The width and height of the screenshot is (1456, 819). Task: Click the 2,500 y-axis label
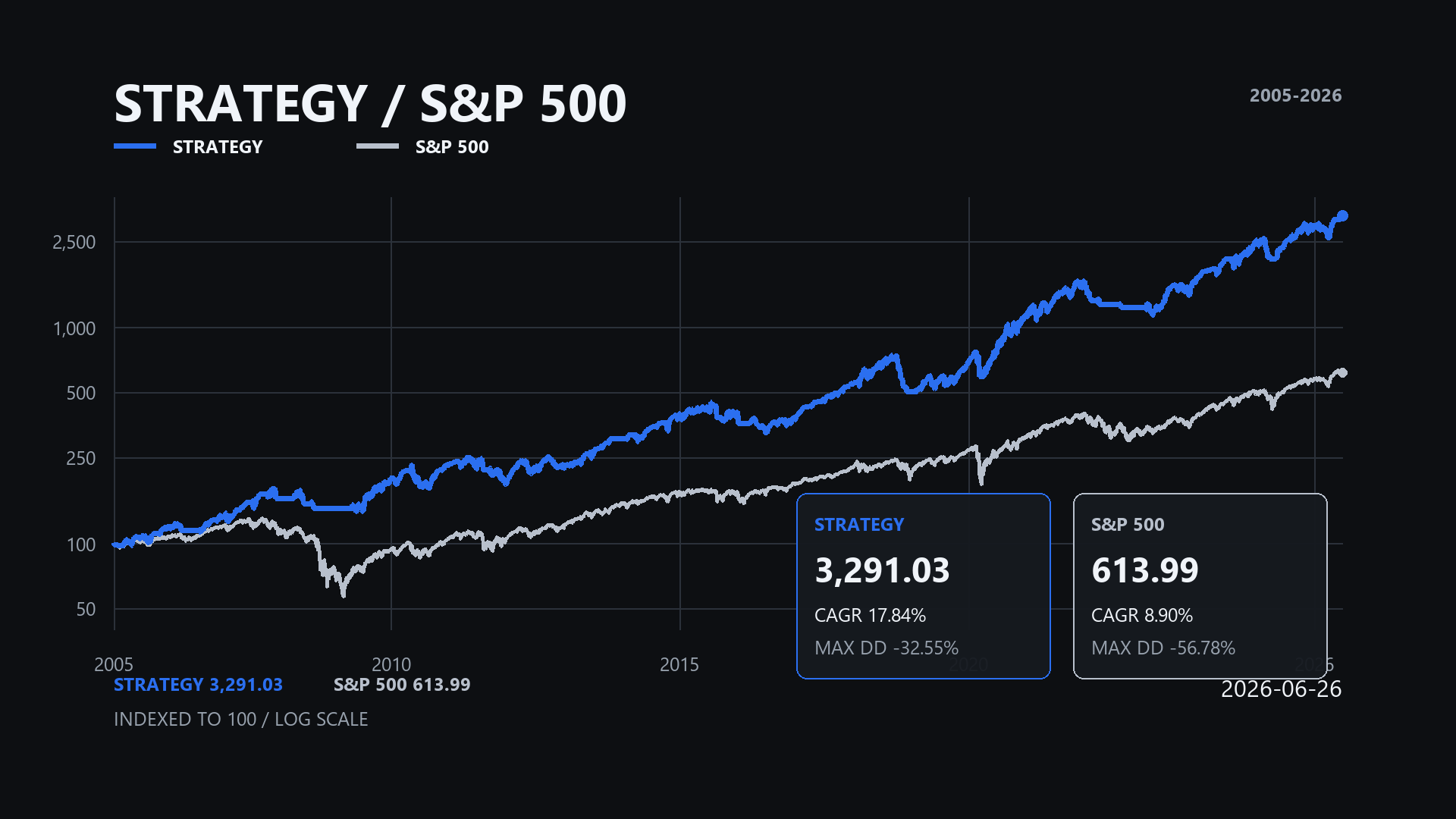pos(74,243)
